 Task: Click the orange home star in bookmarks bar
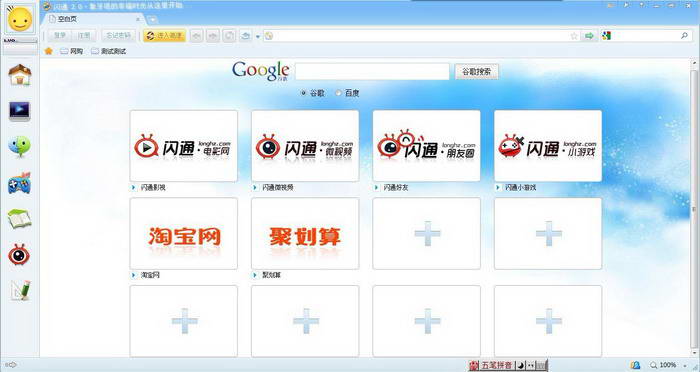pyautogui.click(x=49, y=51)
